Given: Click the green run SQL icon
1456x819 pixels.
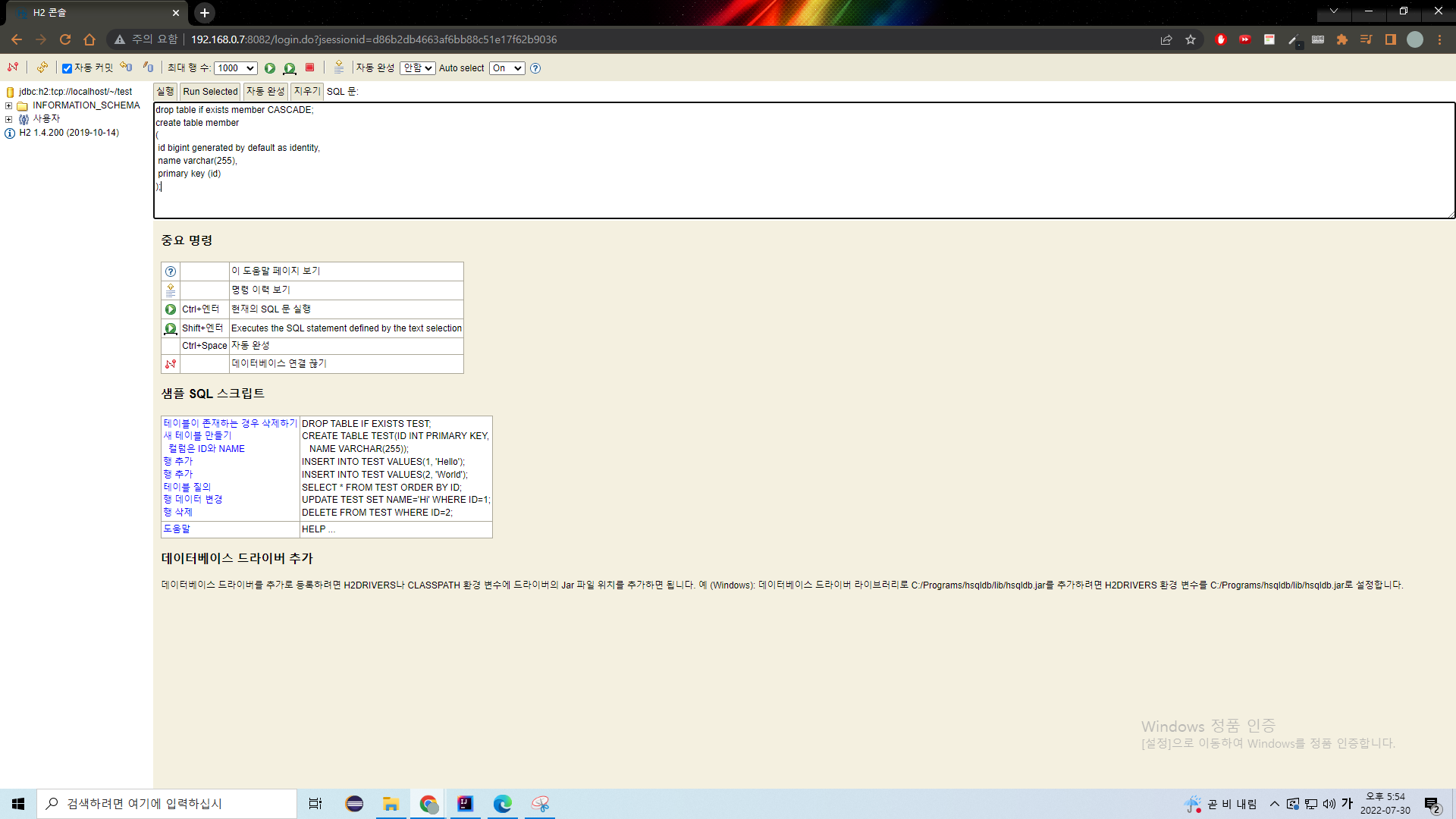Looking at the screenshot, I should (270, 68).
